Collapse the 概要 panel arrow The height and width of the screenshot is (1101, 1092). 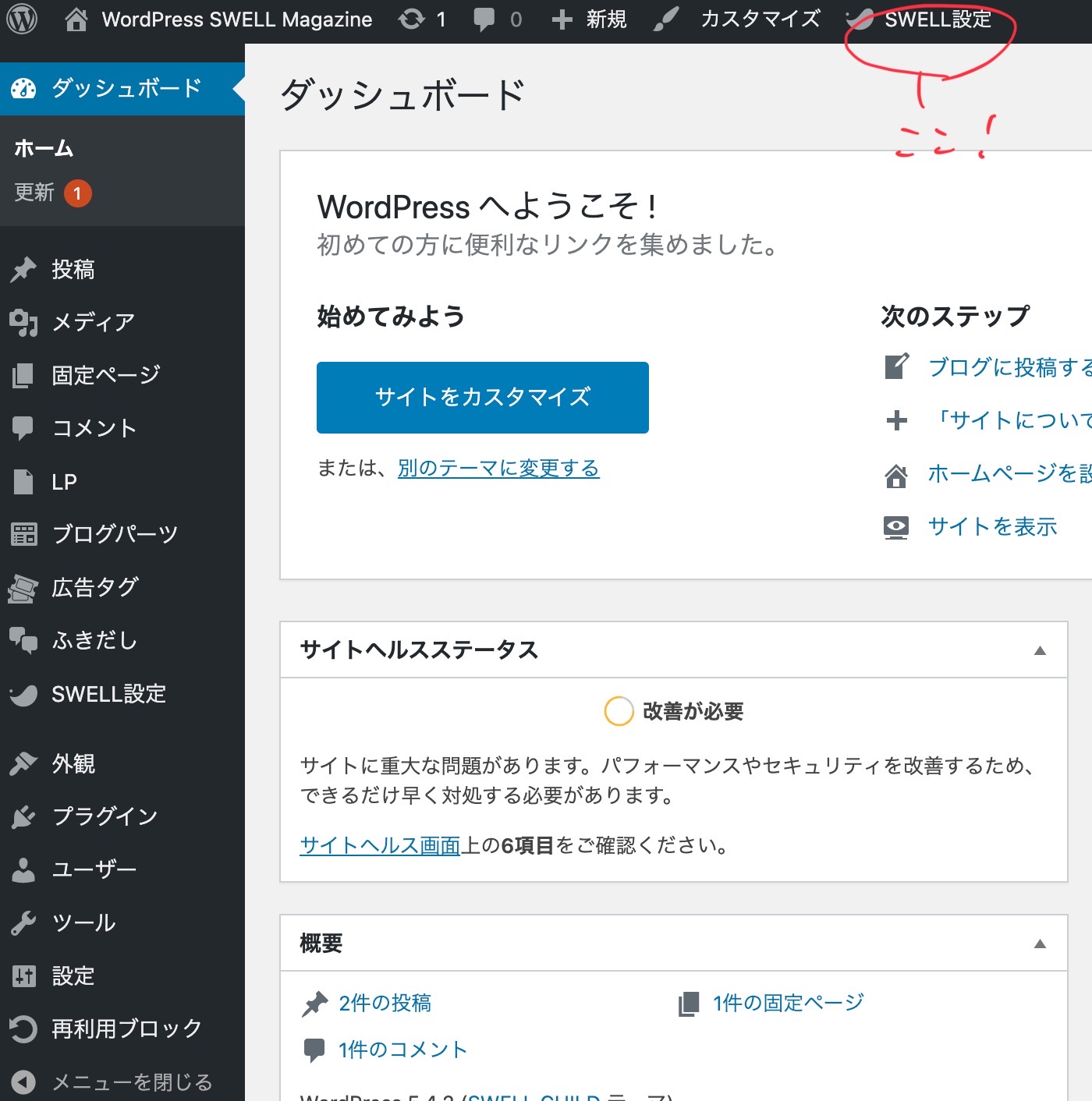click(x=1039, y=943)
